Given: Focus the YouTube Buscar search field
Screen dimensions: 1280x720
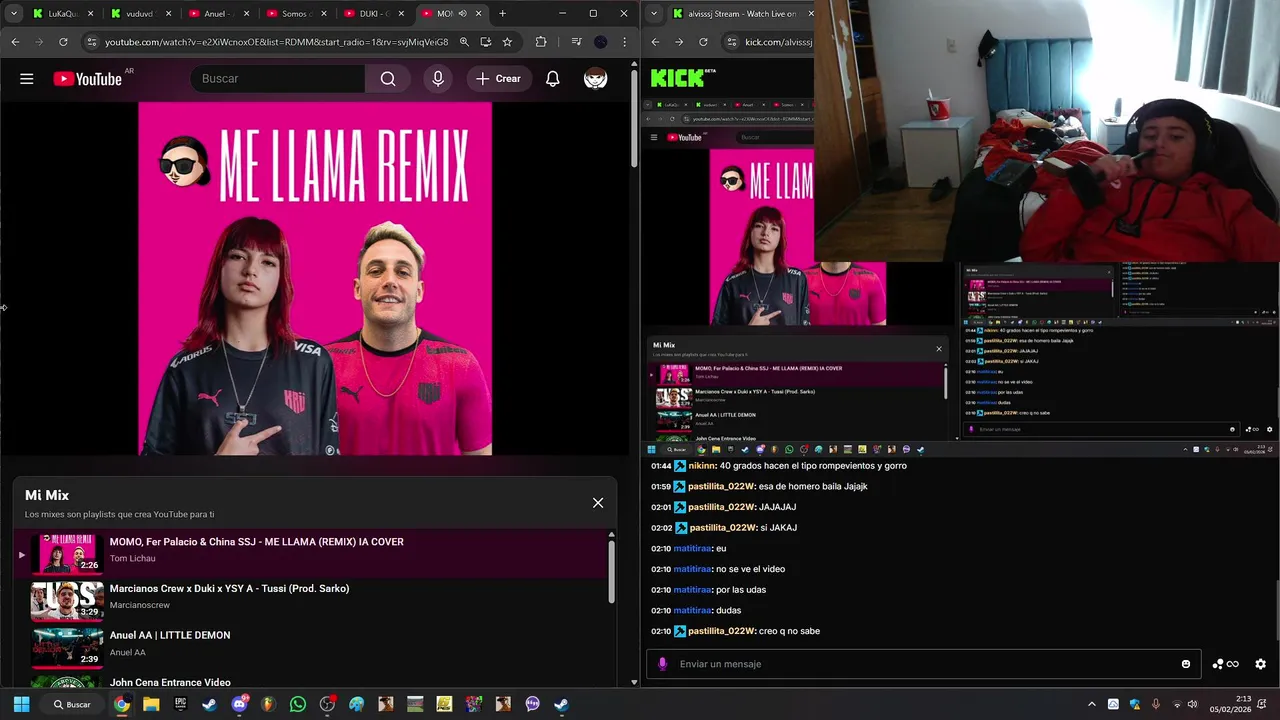Looking at the screenshot, I should [277, 79].
